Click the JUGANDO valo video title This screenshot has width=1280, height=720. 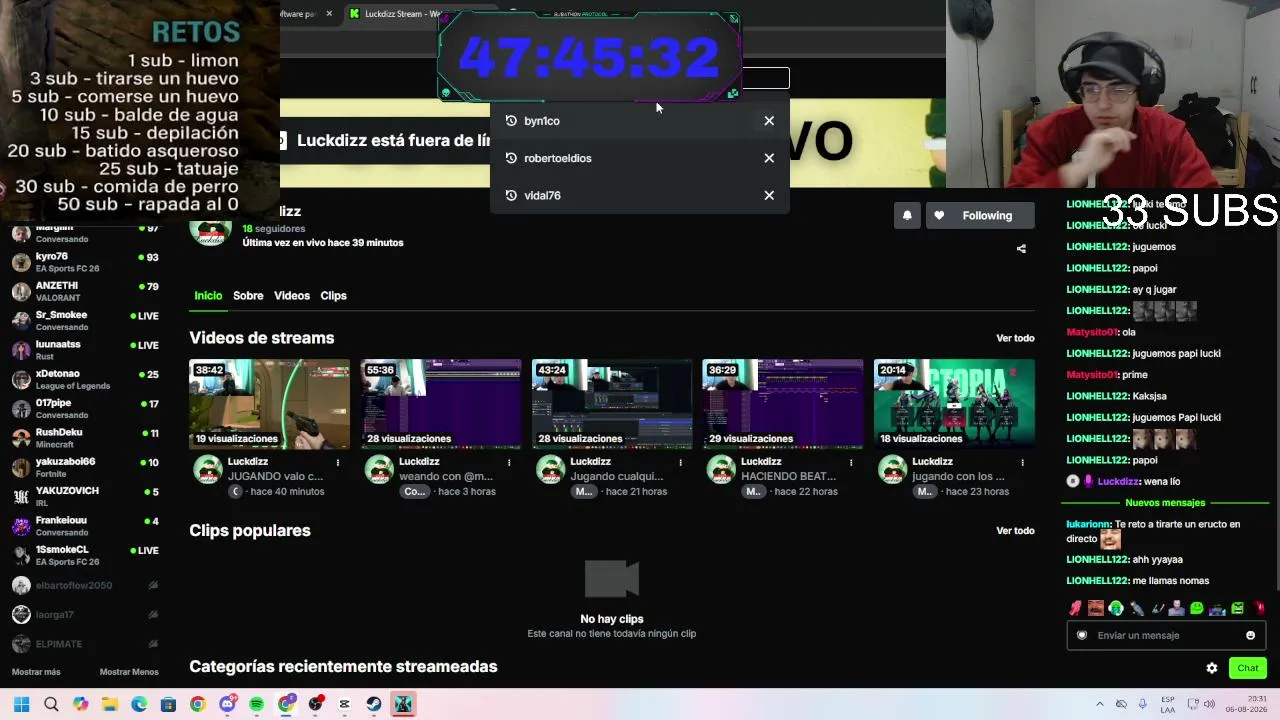(x=275, y=477)
